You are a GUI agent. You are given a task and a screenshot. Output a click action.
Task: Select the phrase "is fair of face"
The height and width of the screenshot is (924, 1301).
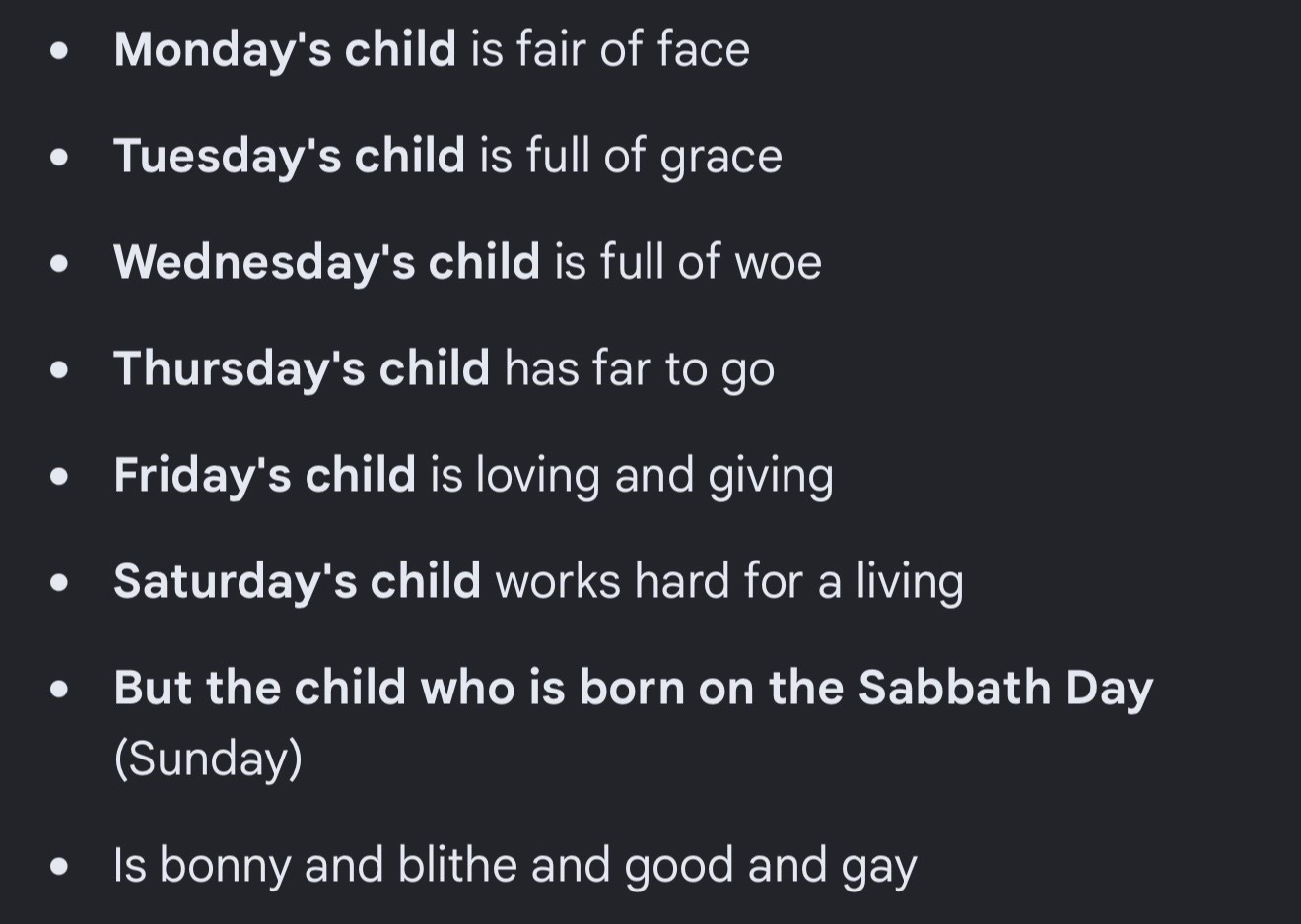pos(610,49)
